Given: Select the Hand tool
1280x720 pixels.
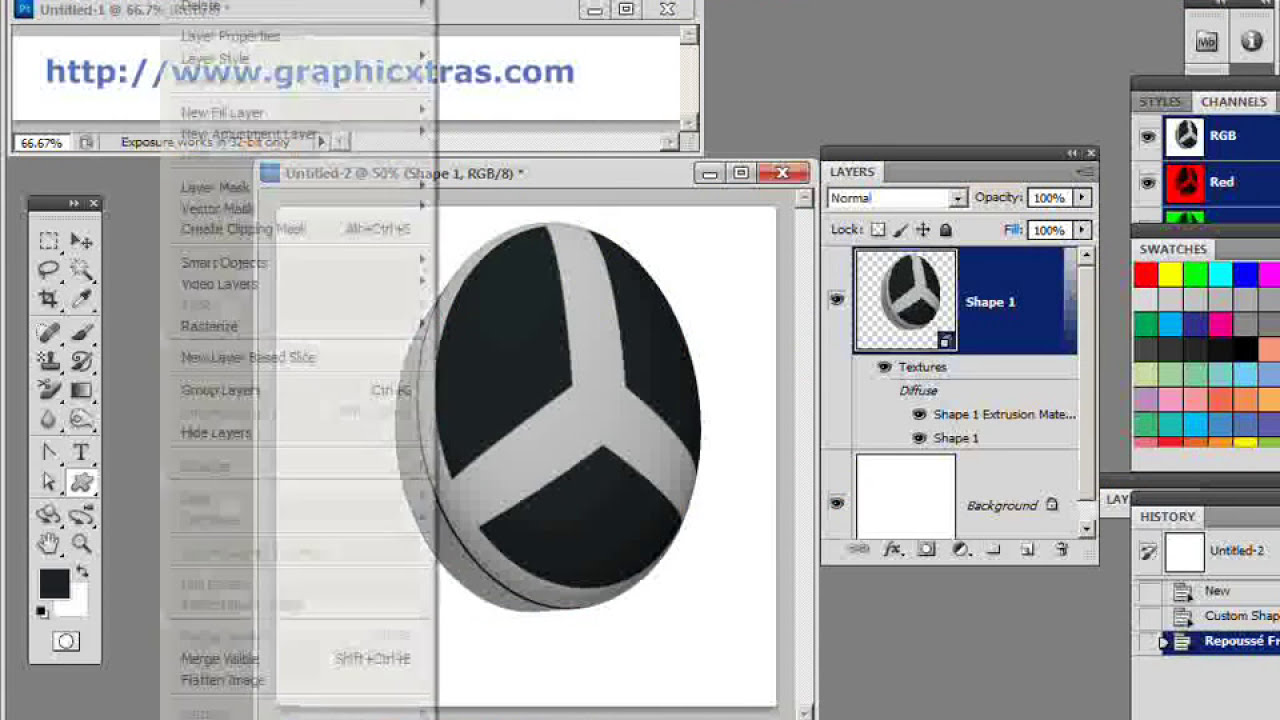Looking at the screenshot, I should click(48, 544).
